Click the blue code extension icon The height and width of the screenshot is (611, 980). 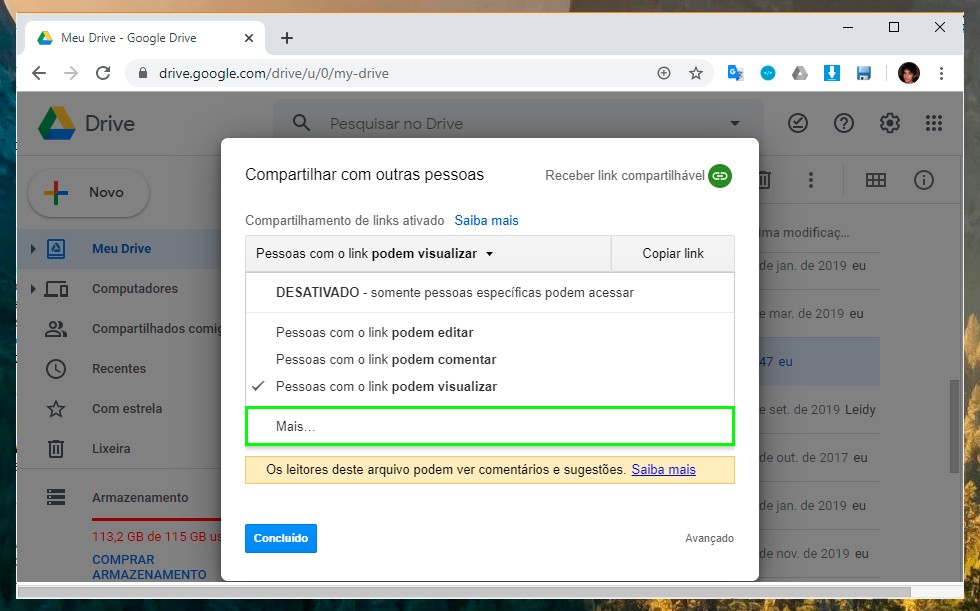click(768, 73)
